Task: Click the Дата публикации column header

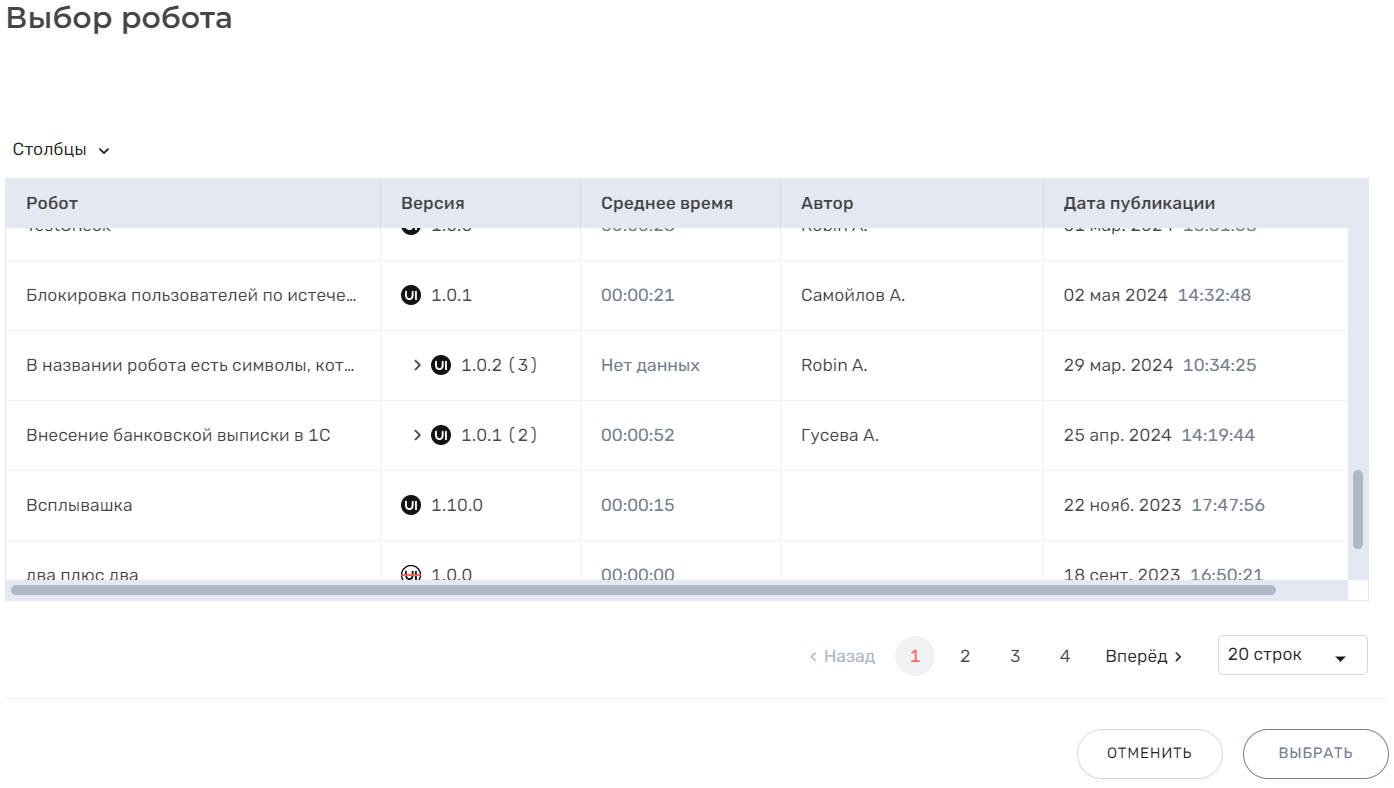Action: 1139,203
